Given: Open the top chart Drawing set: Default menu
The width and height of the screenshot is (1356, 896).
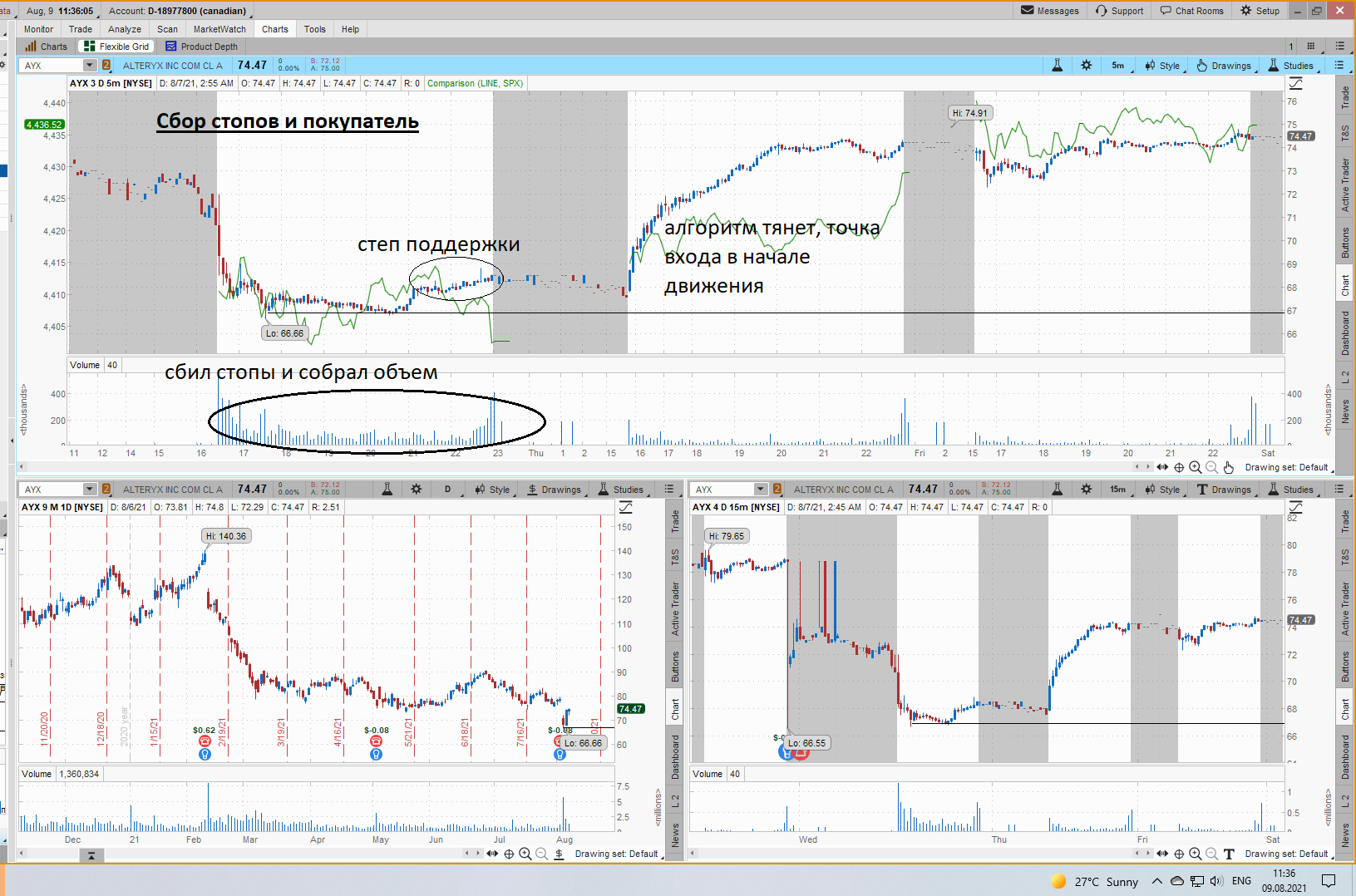Looking at the screenshot, I should click(x=1288, y=467).
